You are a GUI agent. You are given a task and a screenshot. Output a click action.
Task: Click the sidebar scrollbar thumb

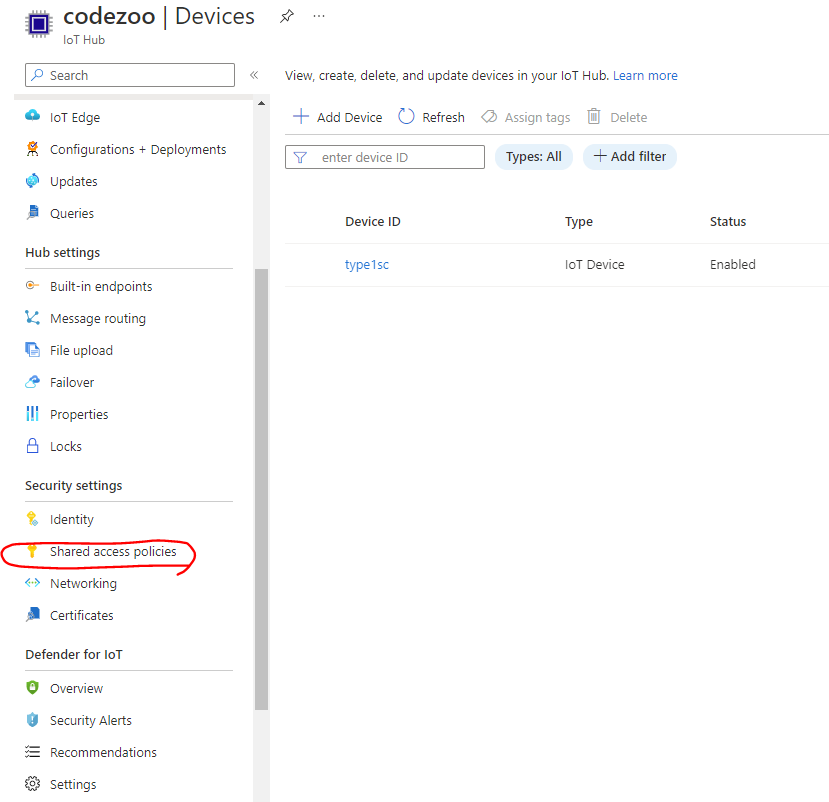(x=261, y=490)
